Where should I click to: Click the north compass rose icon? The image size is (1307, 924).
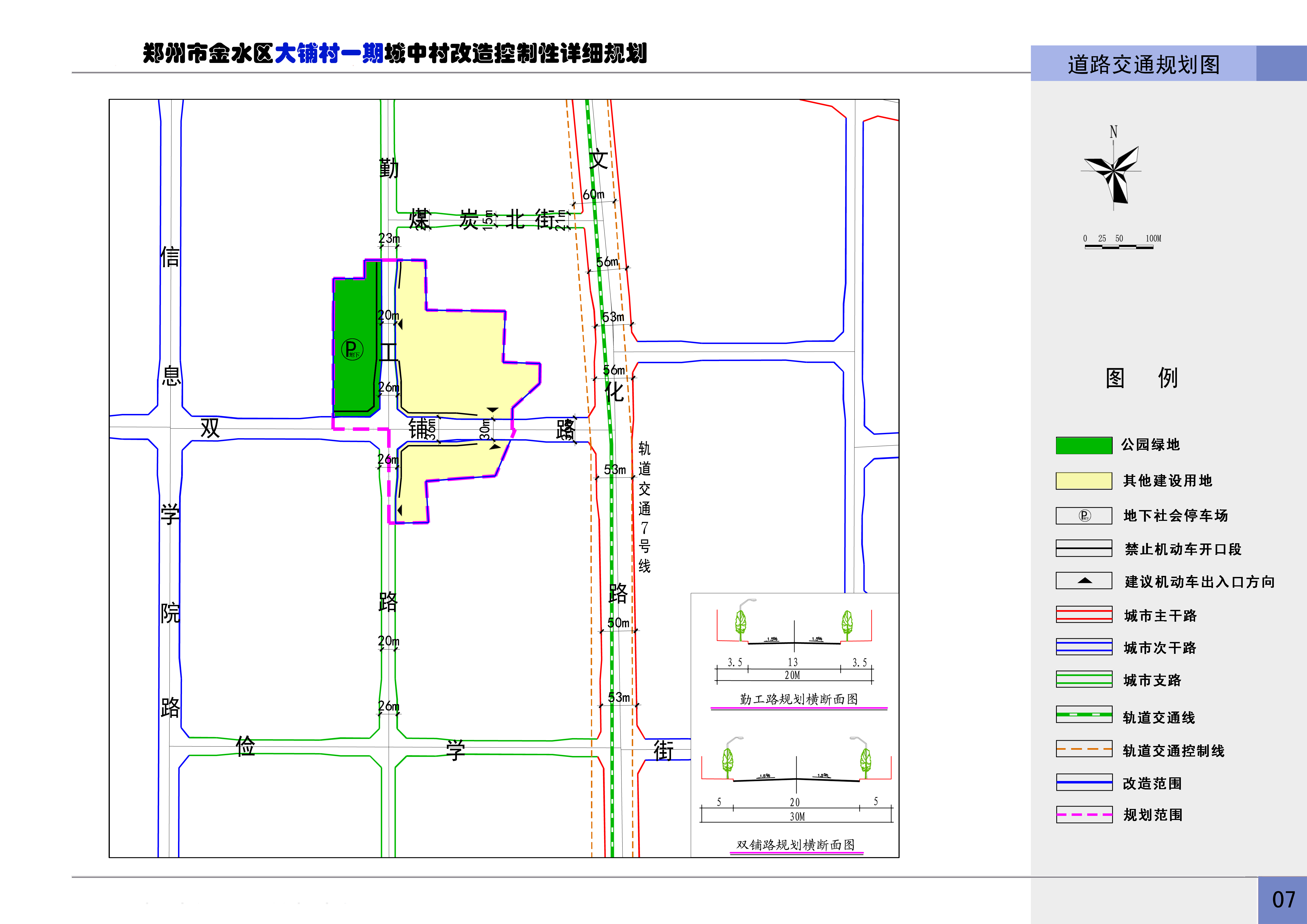1113,171
